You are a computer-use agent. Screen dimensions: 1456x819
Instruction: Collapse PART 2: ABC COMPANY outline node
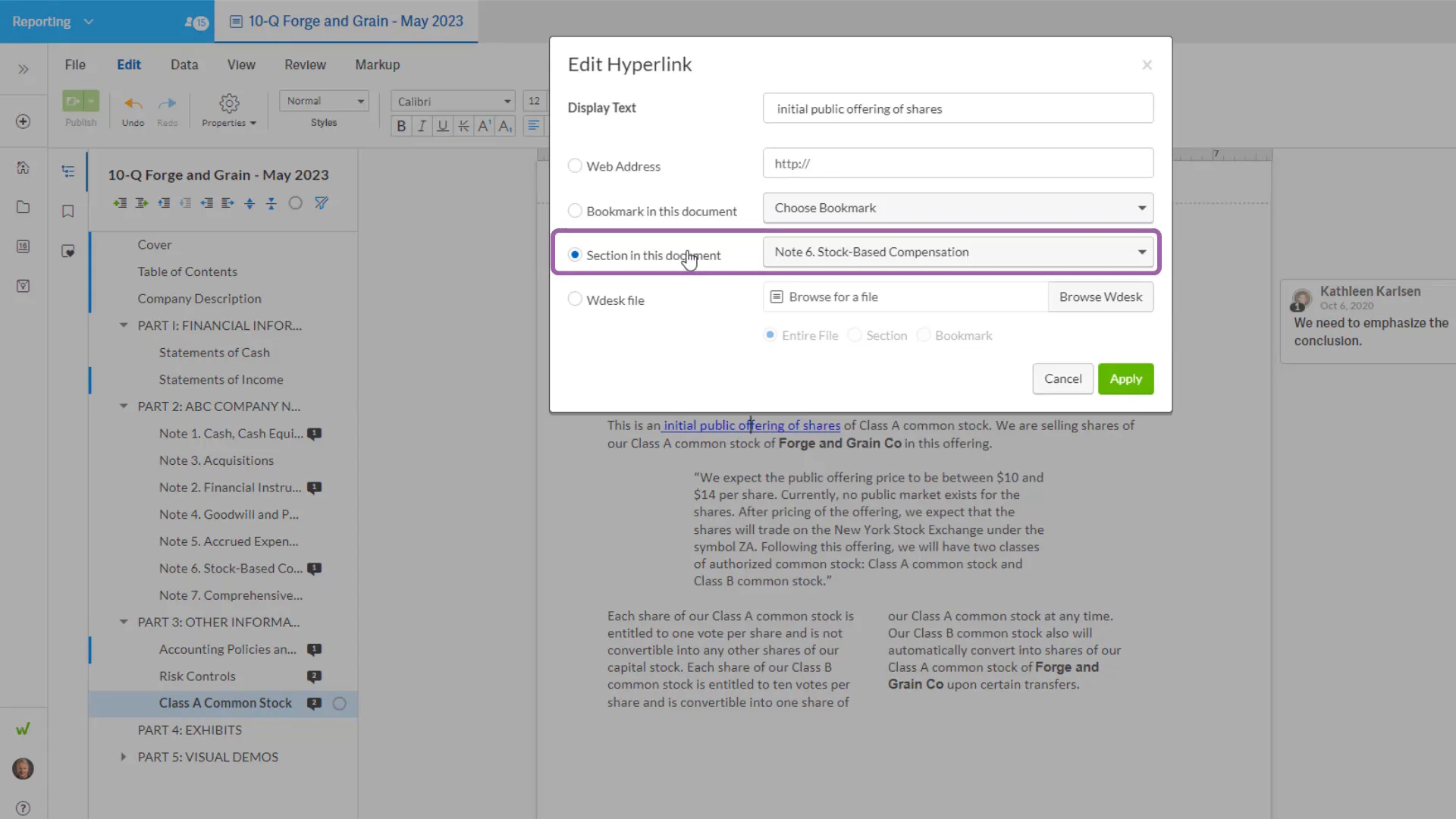124,406
